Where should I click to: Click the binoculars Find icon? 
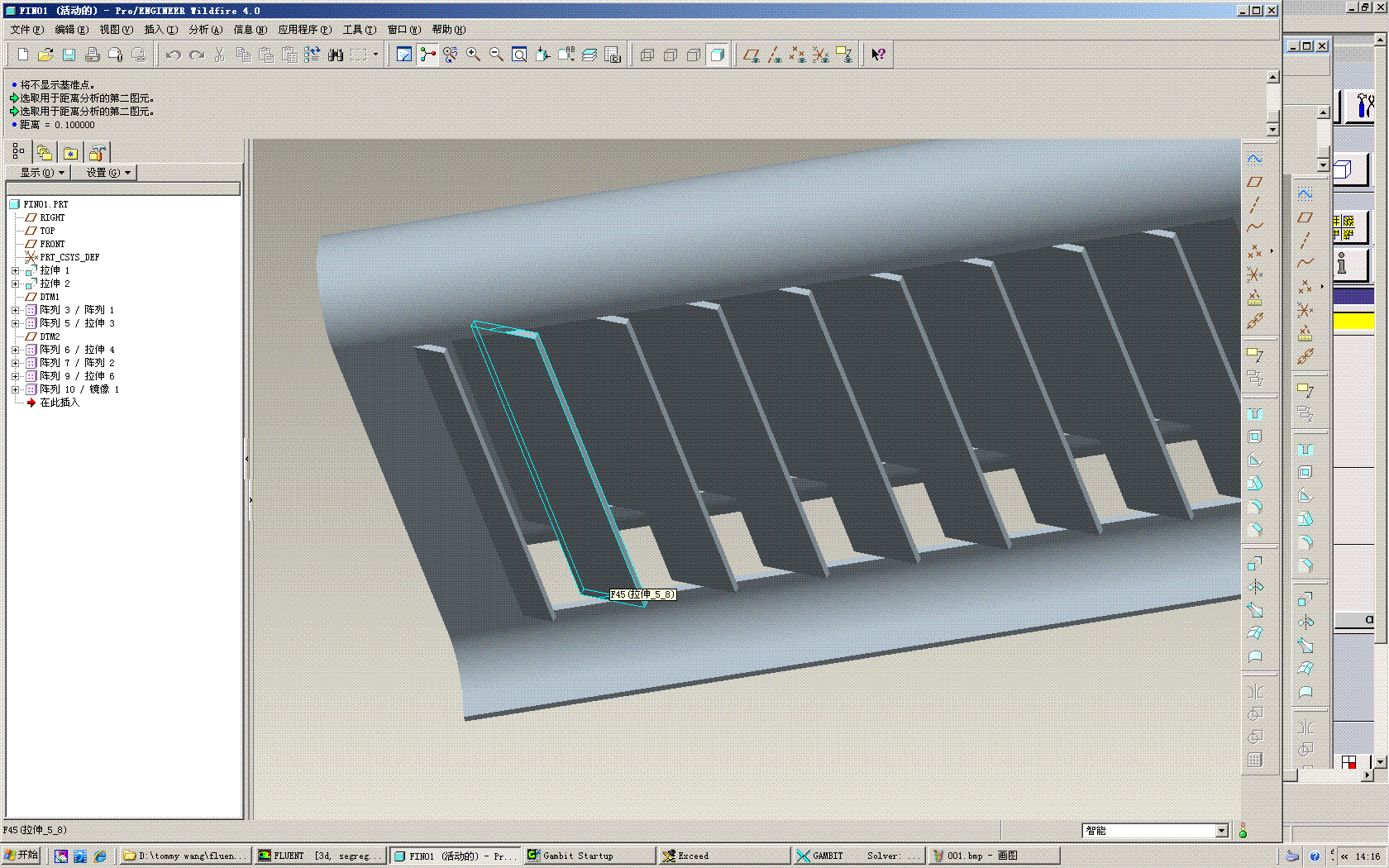tap(335, 55)
